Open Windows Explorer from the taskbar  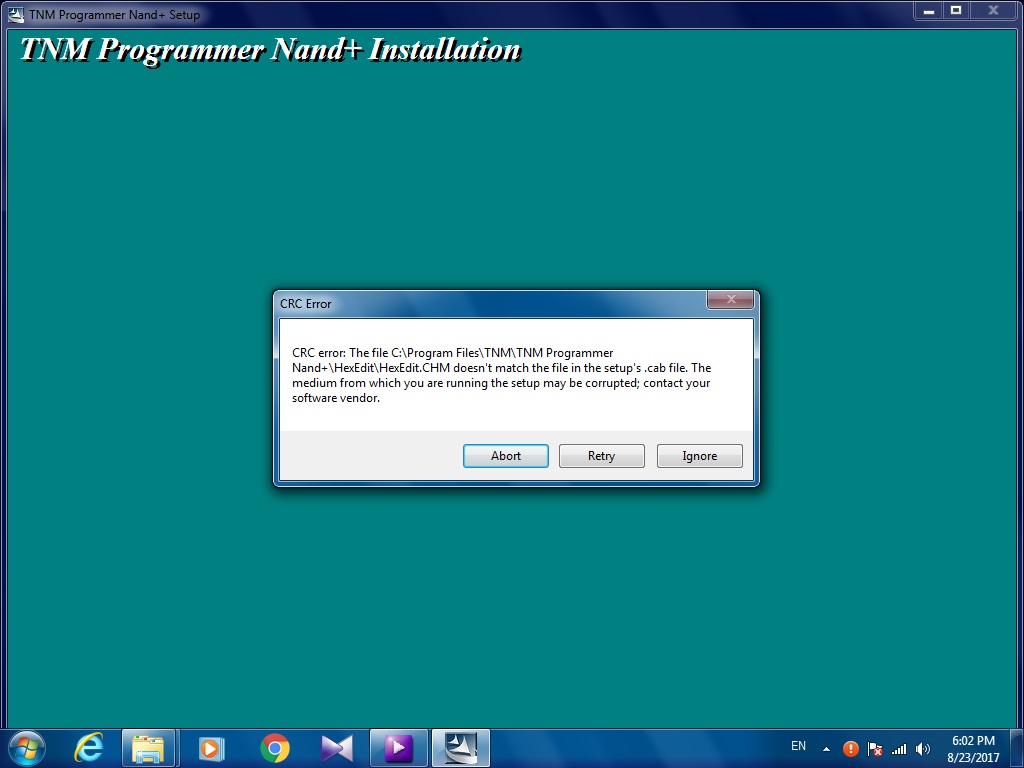point(148,748)
